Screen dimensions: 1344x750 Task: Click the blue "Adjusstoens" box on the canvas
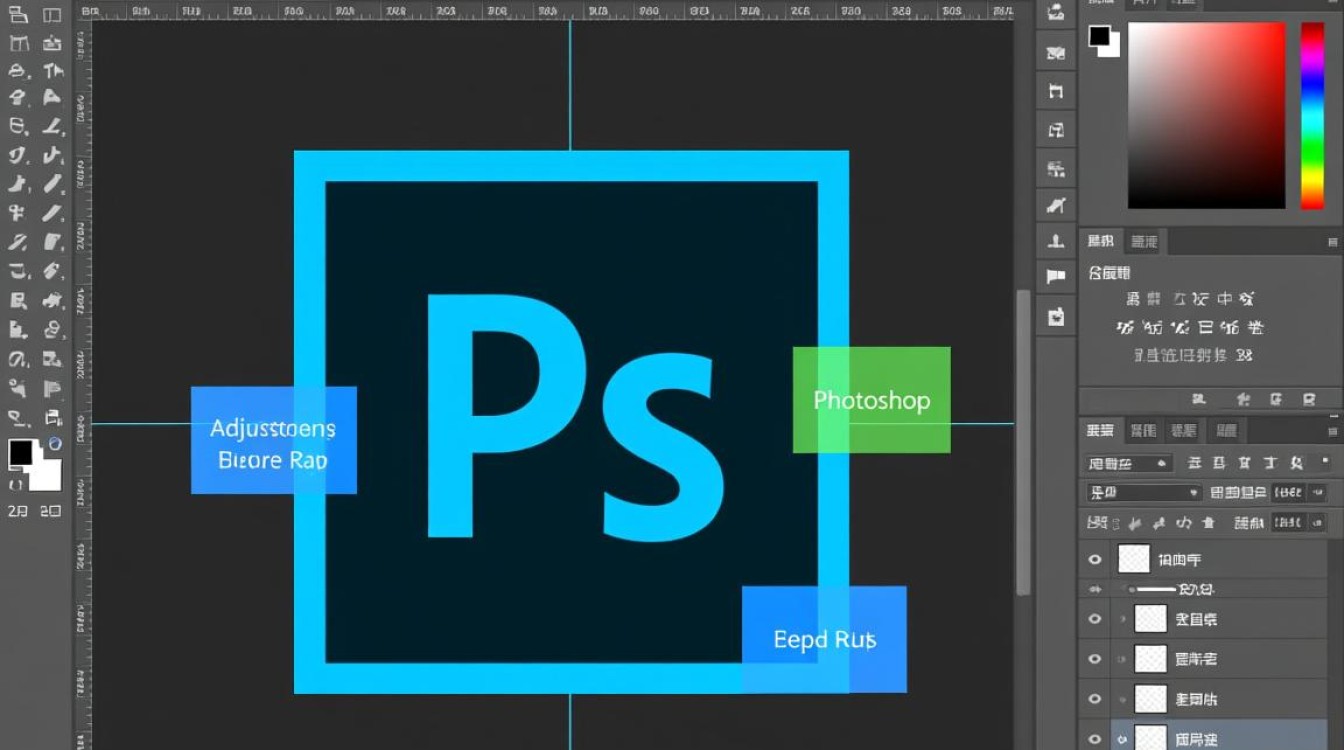(274, 440)
